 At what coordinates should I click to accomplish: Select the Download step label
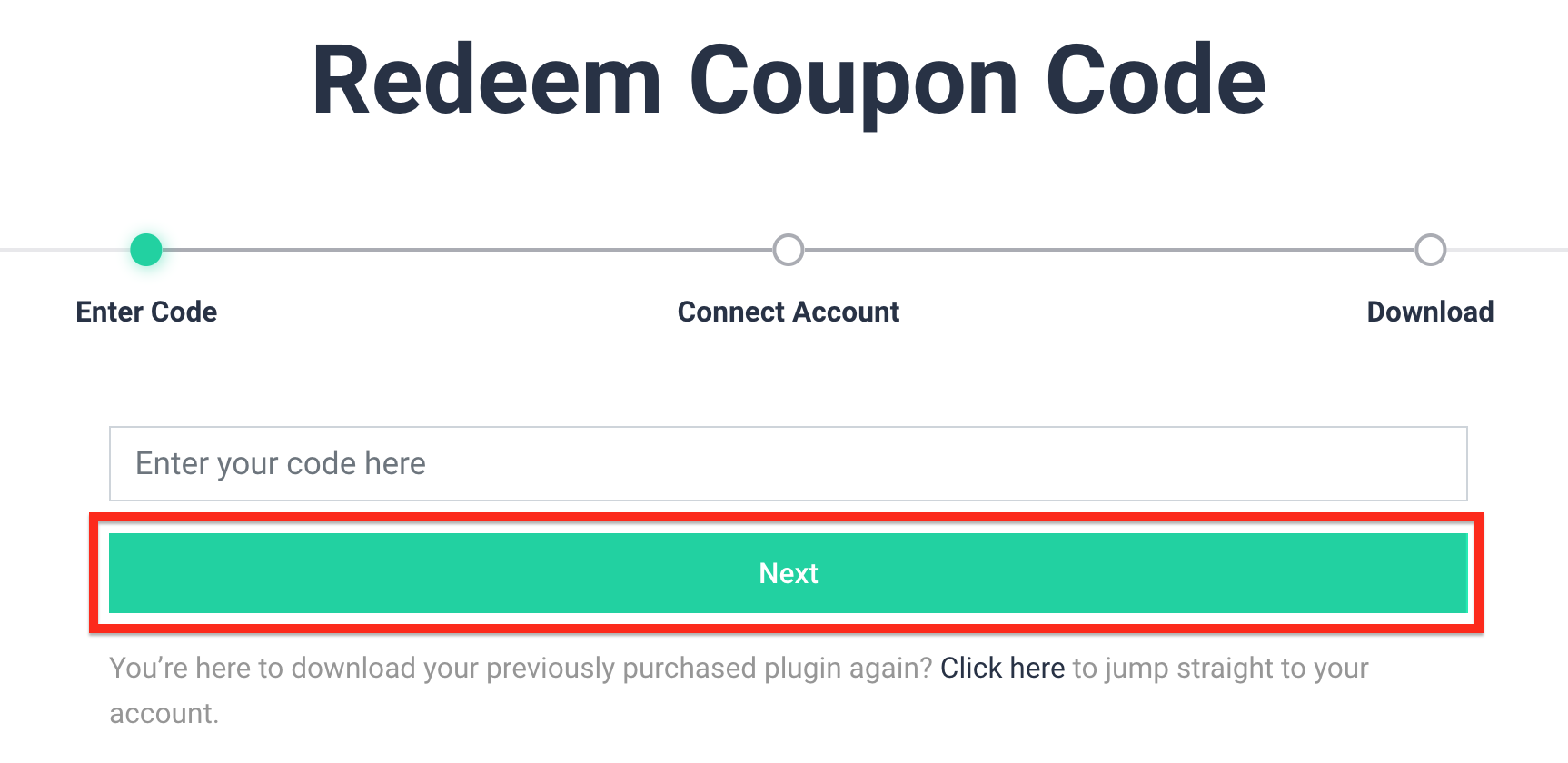point(1430,312)
